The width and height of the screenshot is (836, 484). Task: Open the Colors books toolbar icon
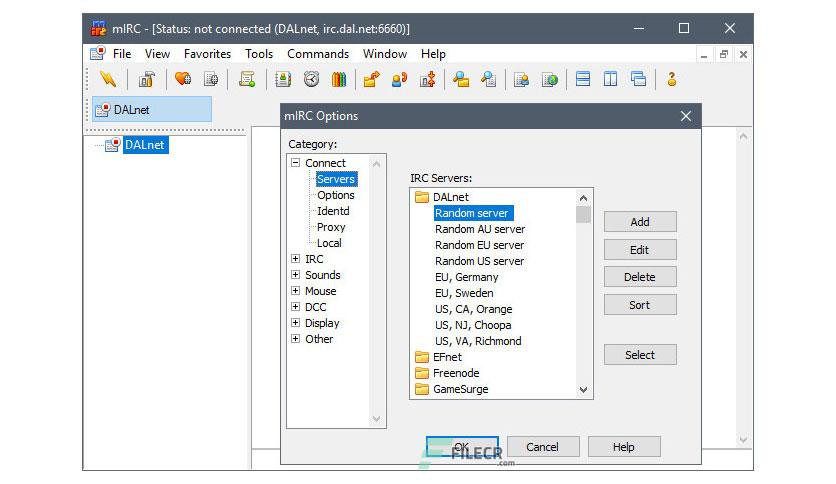[x=339, y=79]
